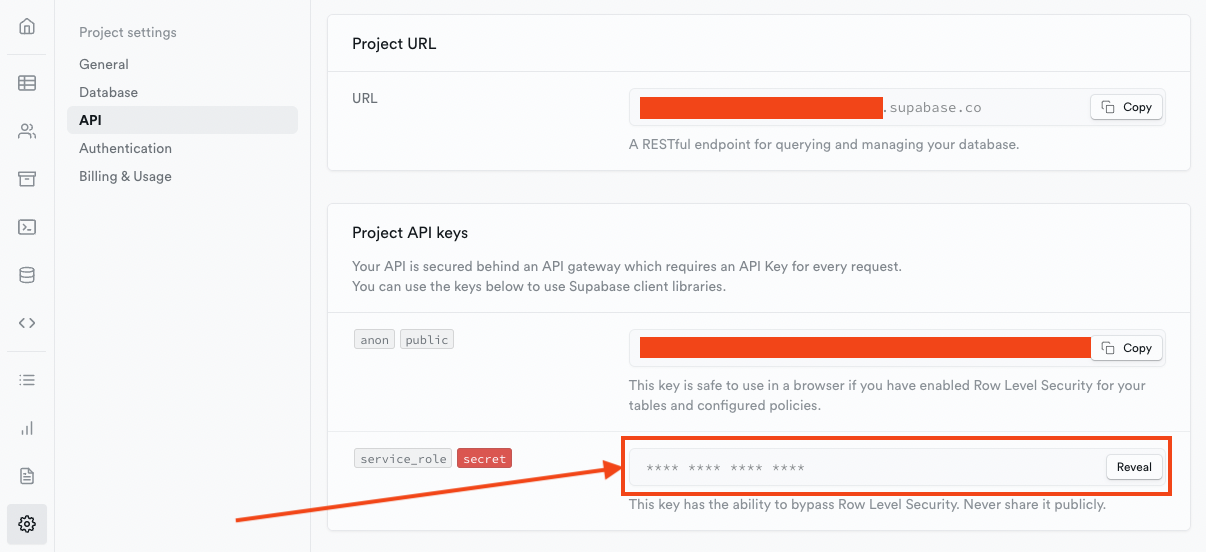Click the masked service_role key field

coord(897,467)
